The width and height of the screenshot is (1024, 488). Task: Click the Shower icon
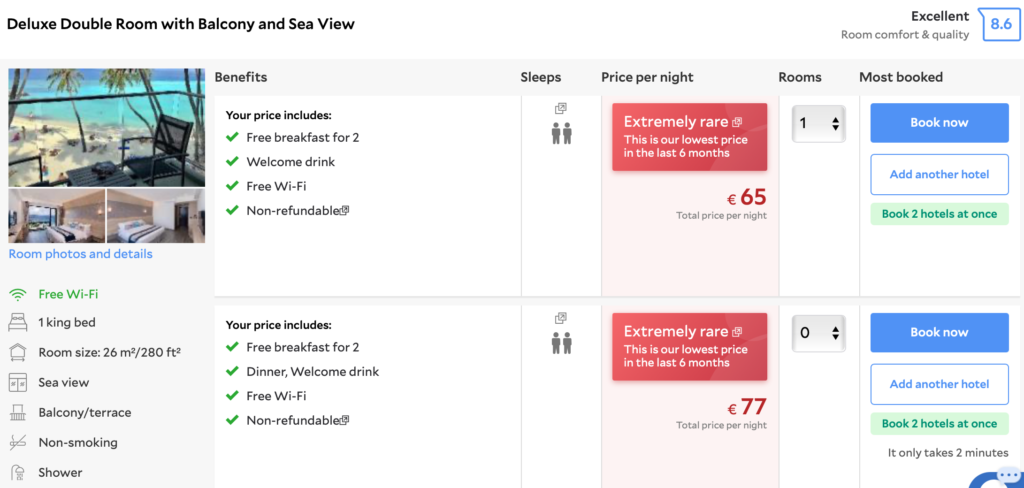coord(17,472)
